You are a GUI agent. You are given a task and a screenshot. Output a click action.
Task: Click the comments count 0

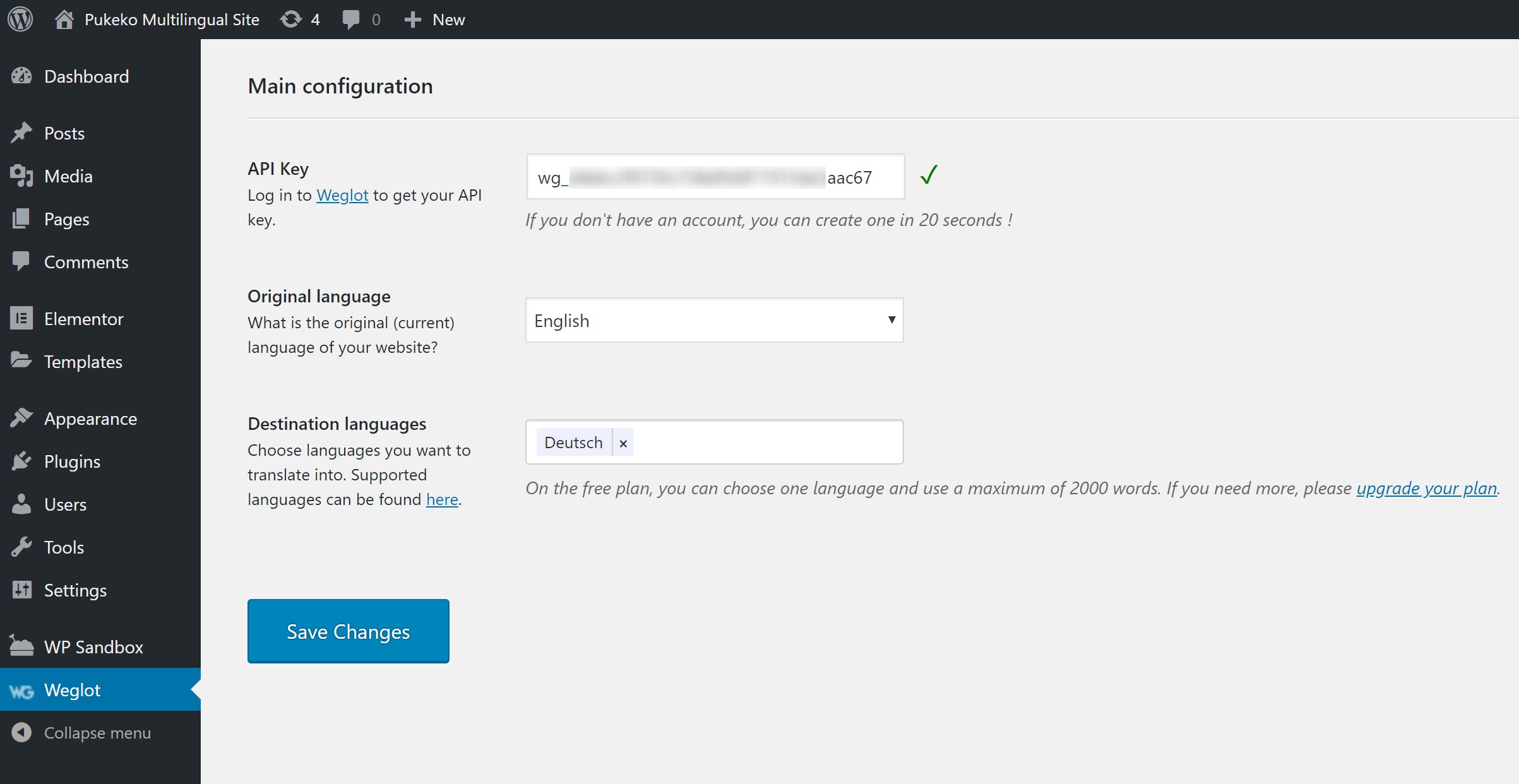[x=376, y=20]
